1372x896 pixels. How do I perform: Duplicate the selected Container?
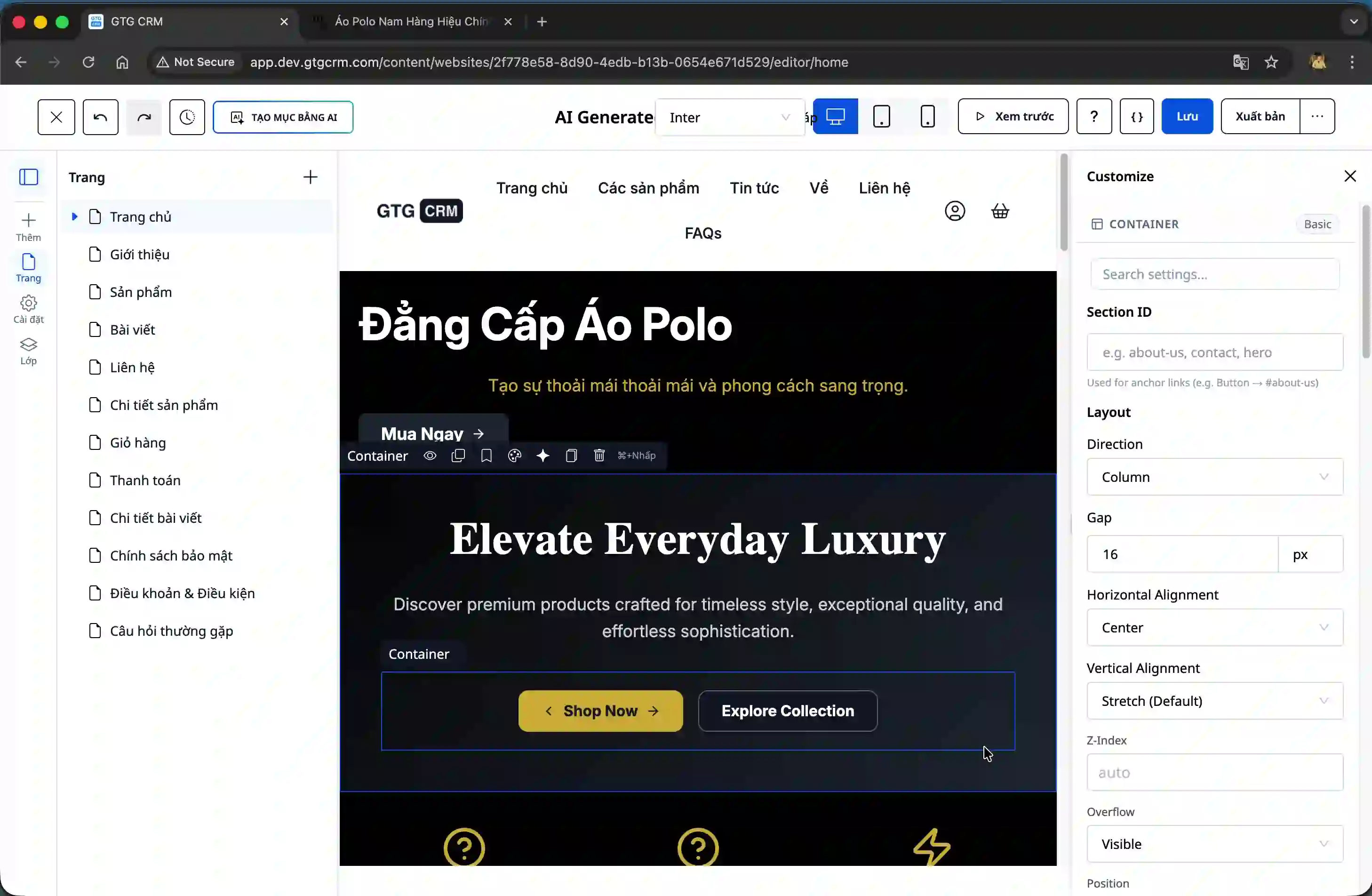pyautogui.click(x=458, y=456)
